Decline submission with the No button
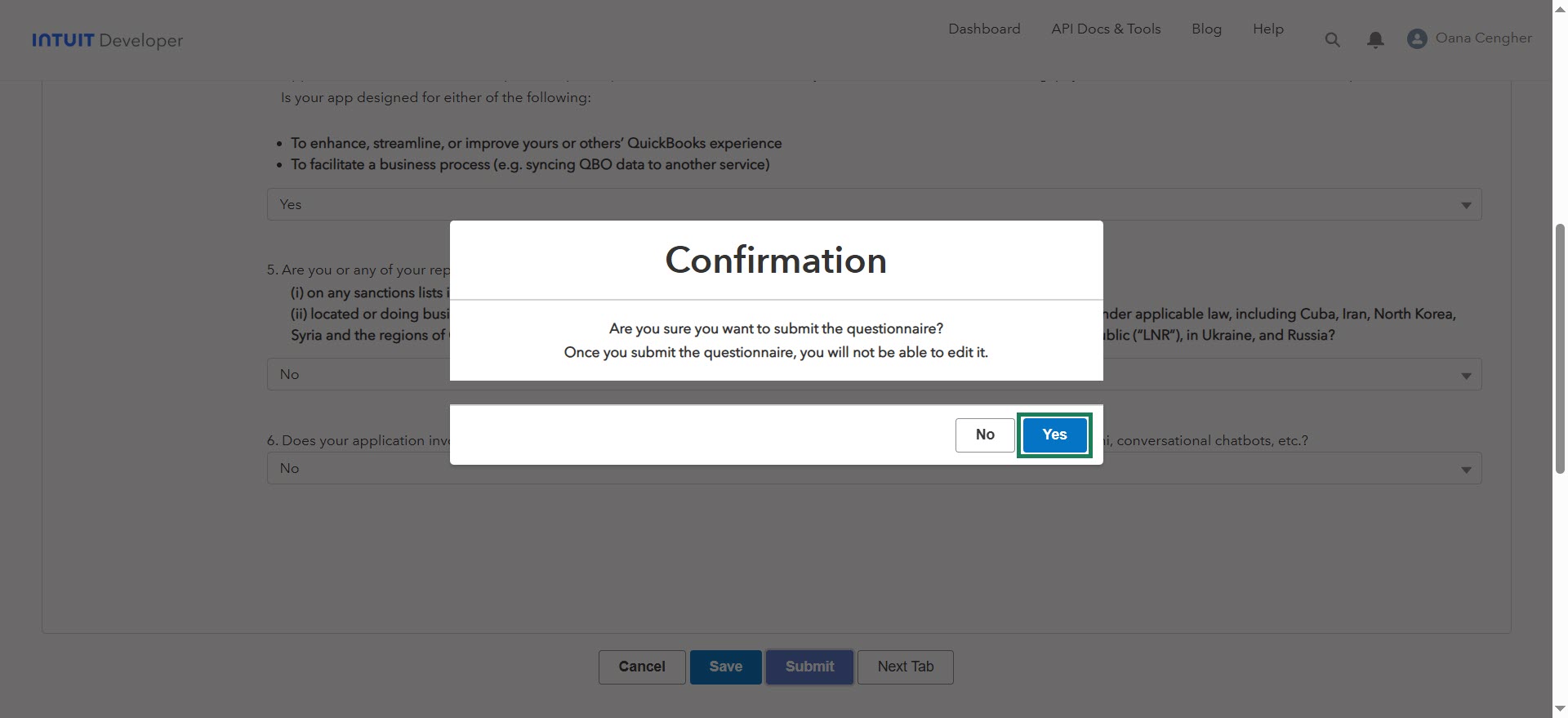Image resolution: width=1568 pixels, height=718 pixels. click(985, 435)
